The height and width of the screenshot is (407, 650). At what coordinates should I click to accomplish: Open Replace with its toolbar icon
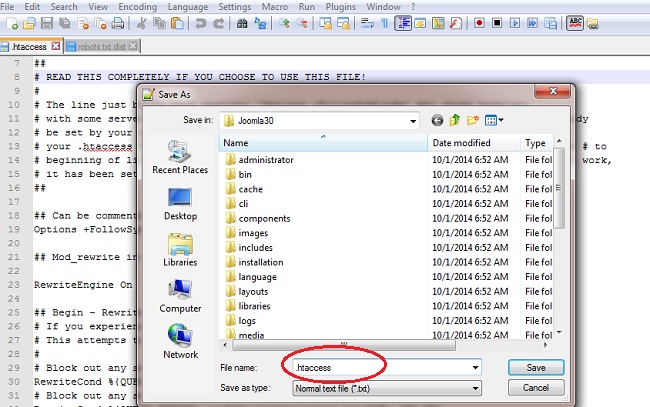(x=260, y=23)
